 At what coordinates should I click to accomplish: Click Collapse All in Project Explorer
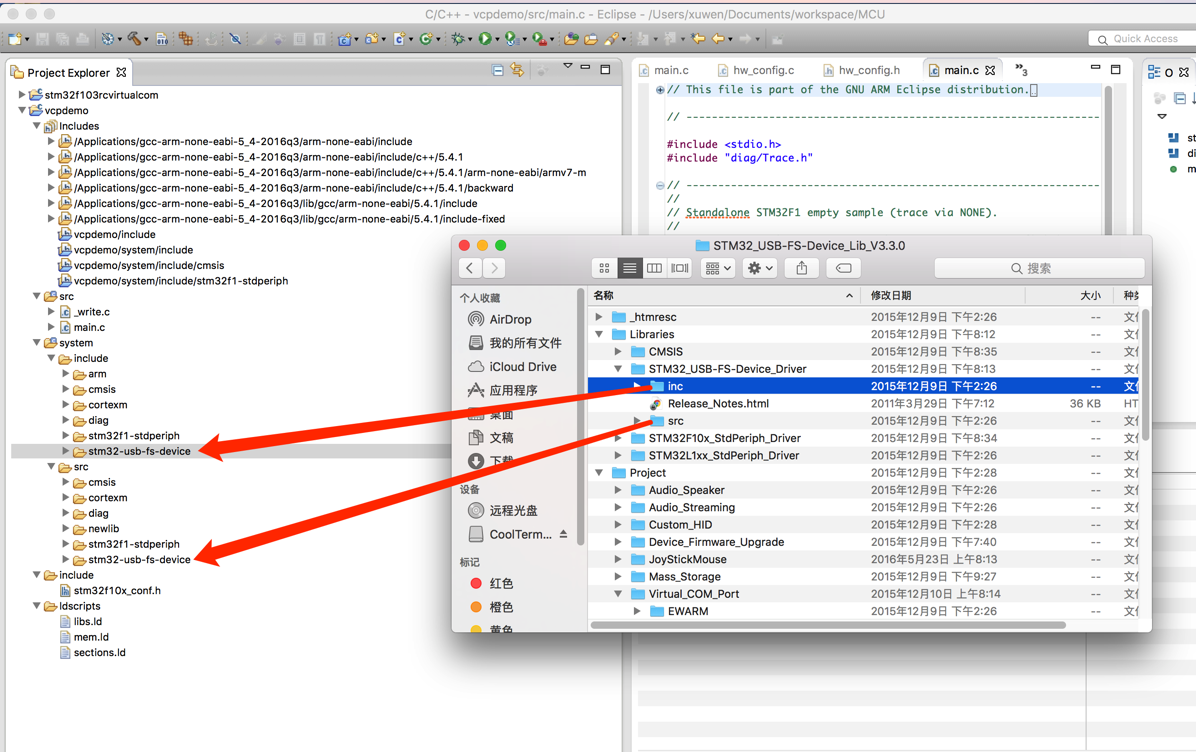[497, 70]
